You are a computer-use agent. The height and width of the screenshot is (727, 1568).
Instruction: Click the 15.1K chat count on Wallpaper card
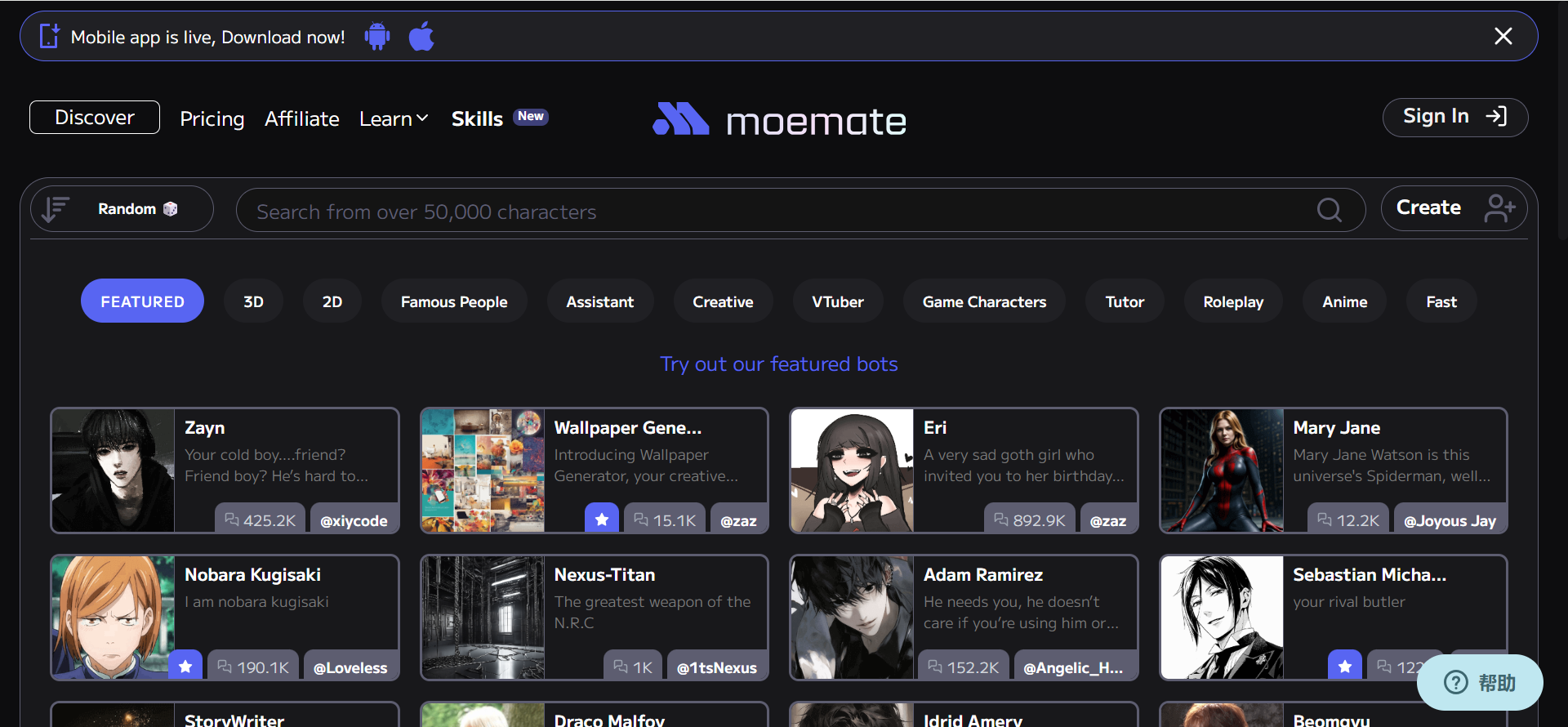coord(665,520)
